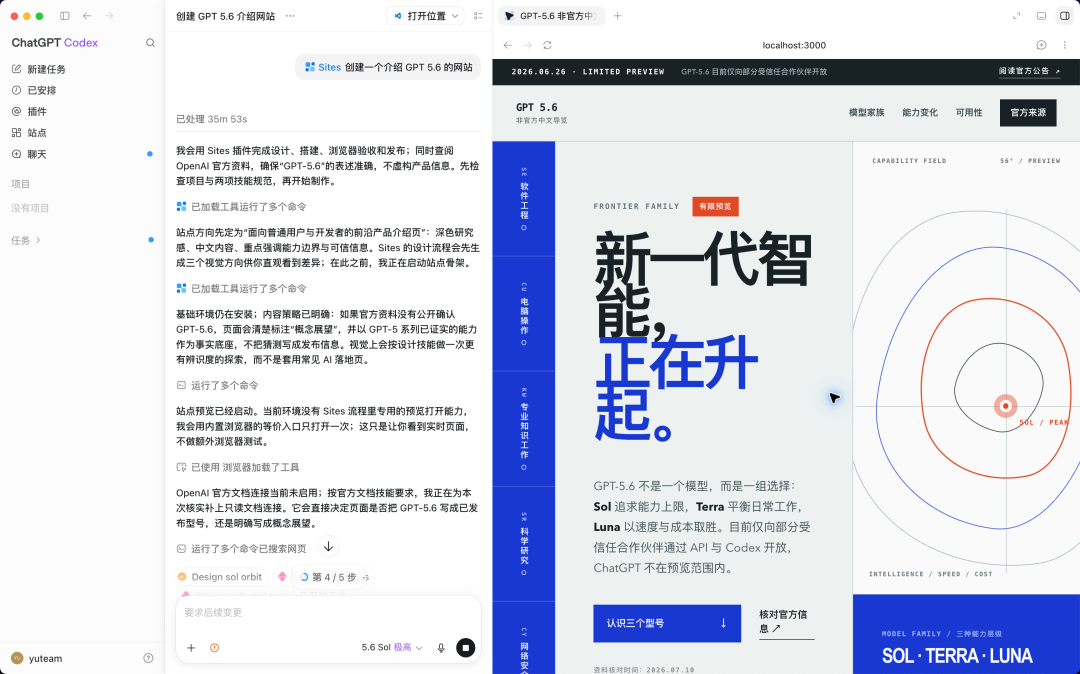Open the 5.6 Sol 极高 model dropdown
The height and width of the screenshot is (674, 1080).
[x=392, y=648]
